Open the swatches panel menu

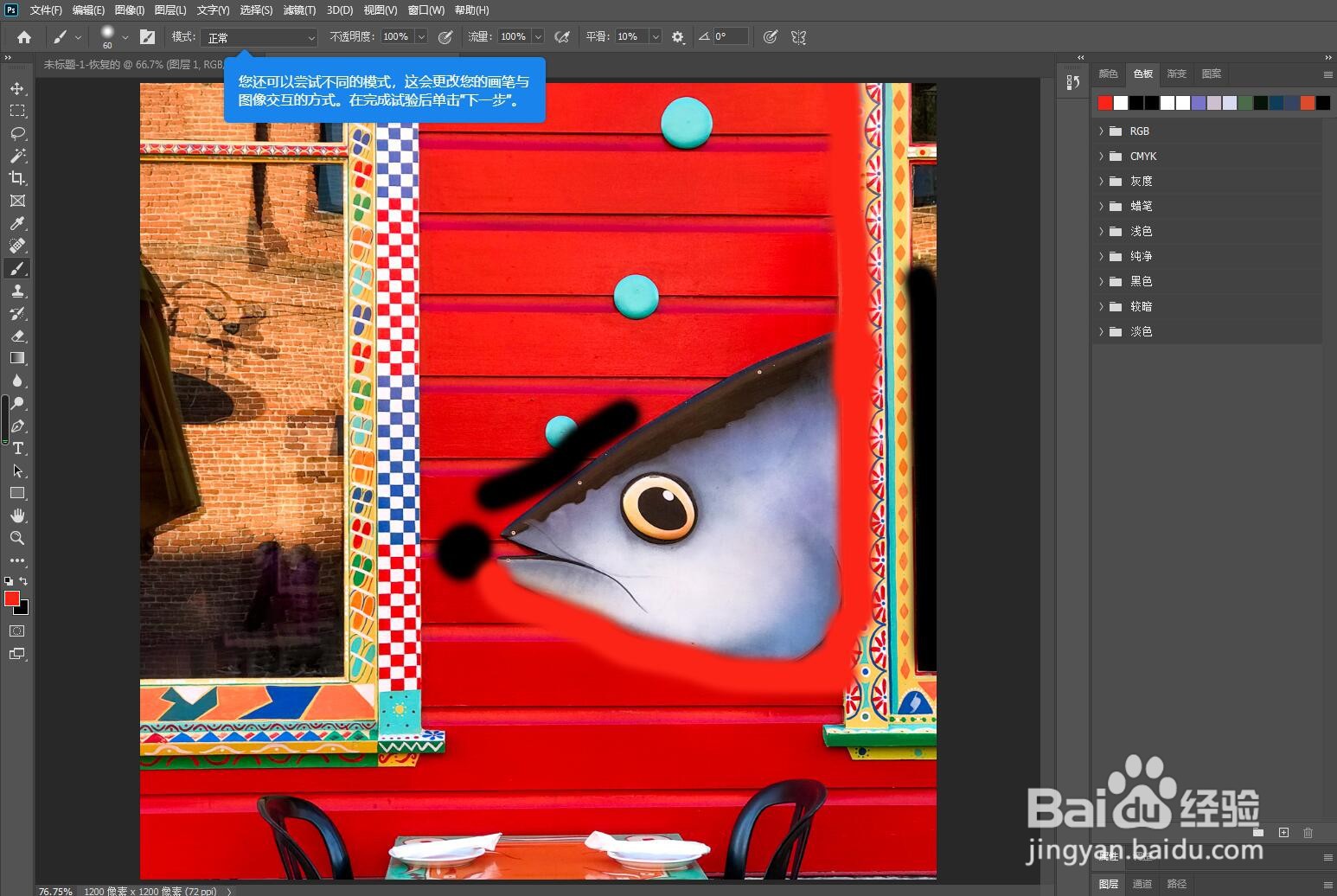pos(1327,75)
